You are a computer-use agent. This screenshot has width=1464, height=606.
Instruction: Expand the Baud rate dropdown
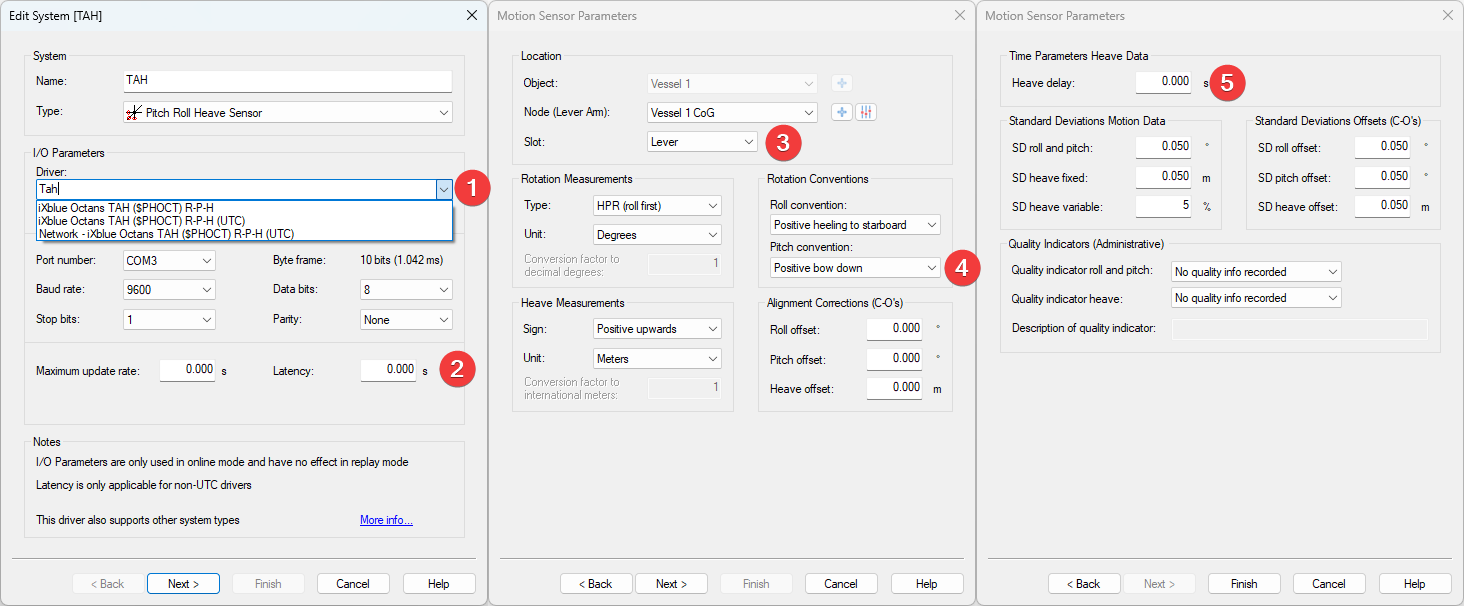coord(169,290)
